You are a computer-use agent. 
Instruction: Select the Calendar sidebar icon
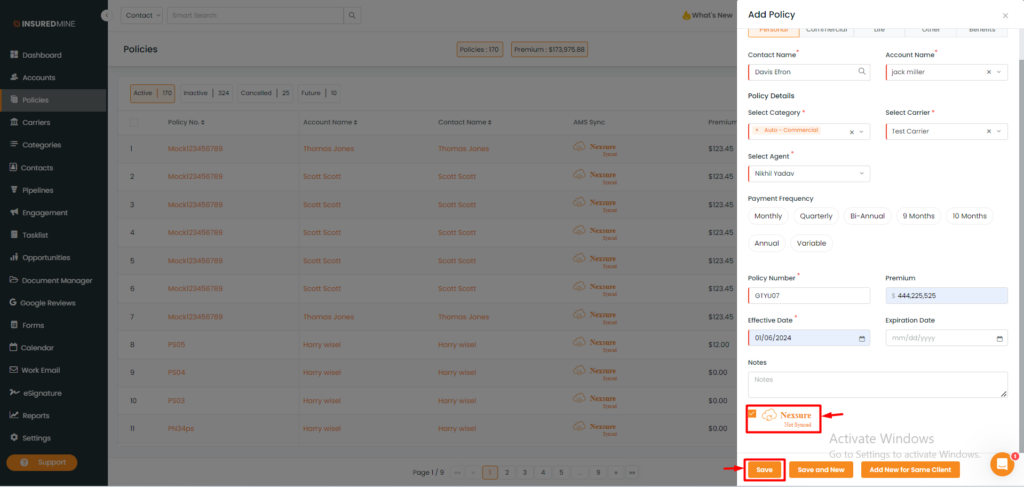point(14,347)
